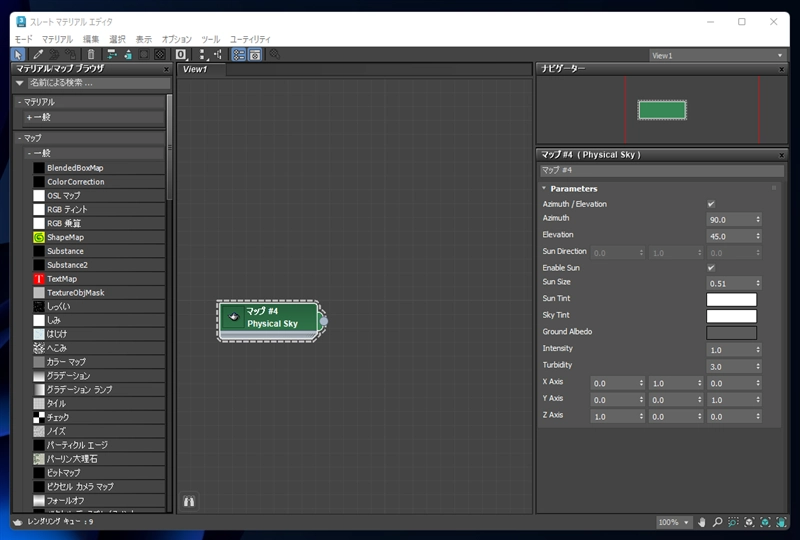Click the Select by Material icon
Image resolution: width=800 pixels, height=540 pixels.
point(274,55)
